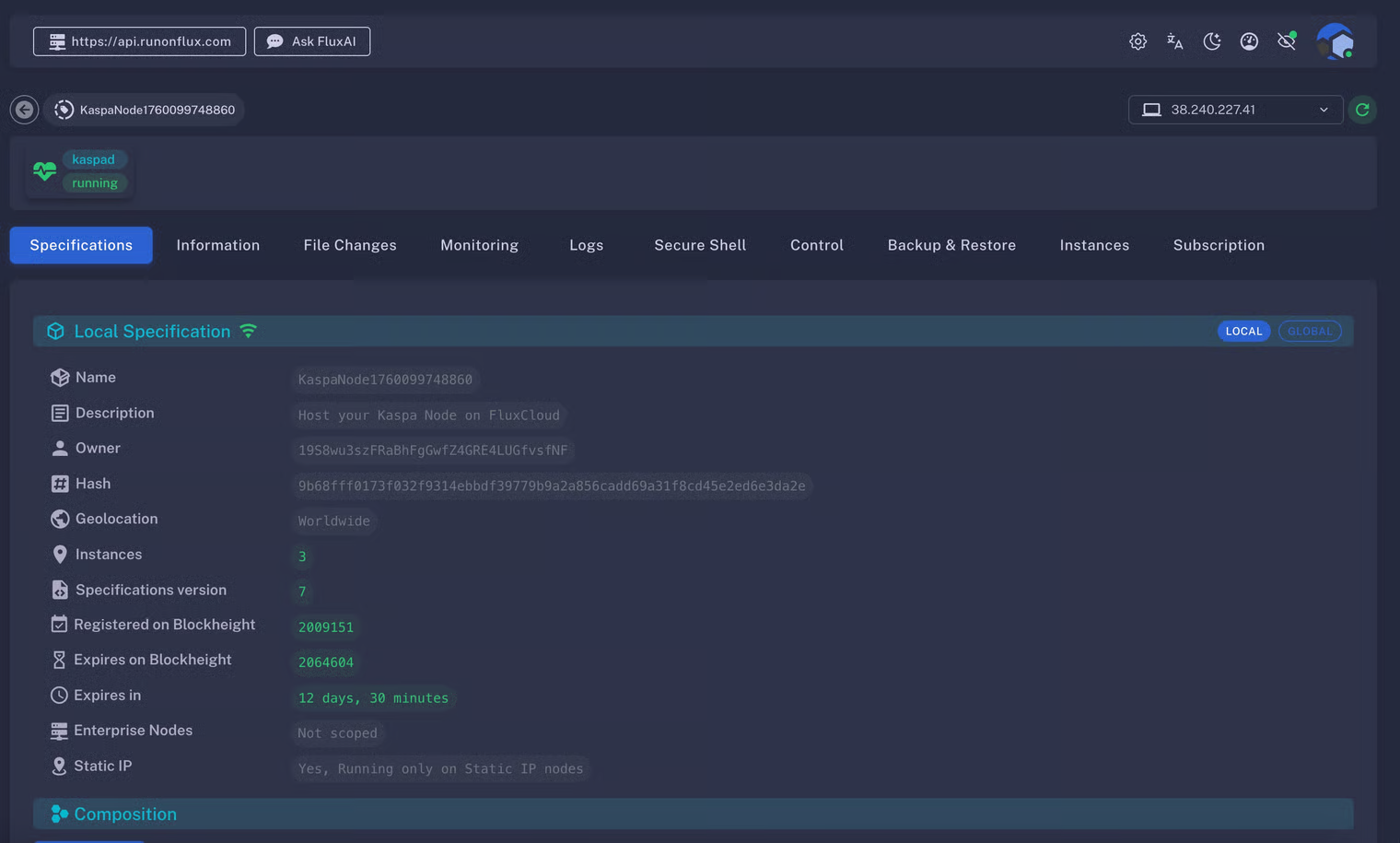
Task: Click the api.runonflux.com backend button
Action: point(140,41)
